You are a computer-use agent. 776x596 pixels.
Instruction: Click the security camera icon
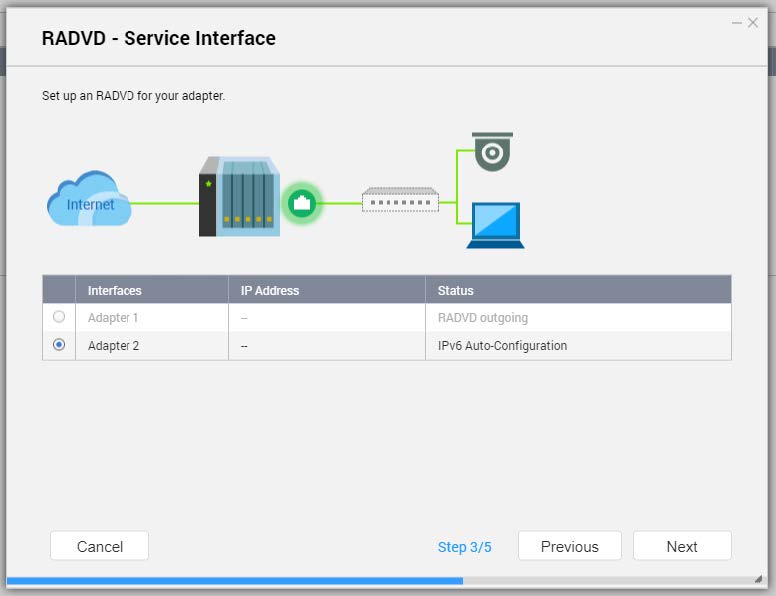[x=492, y=151]
